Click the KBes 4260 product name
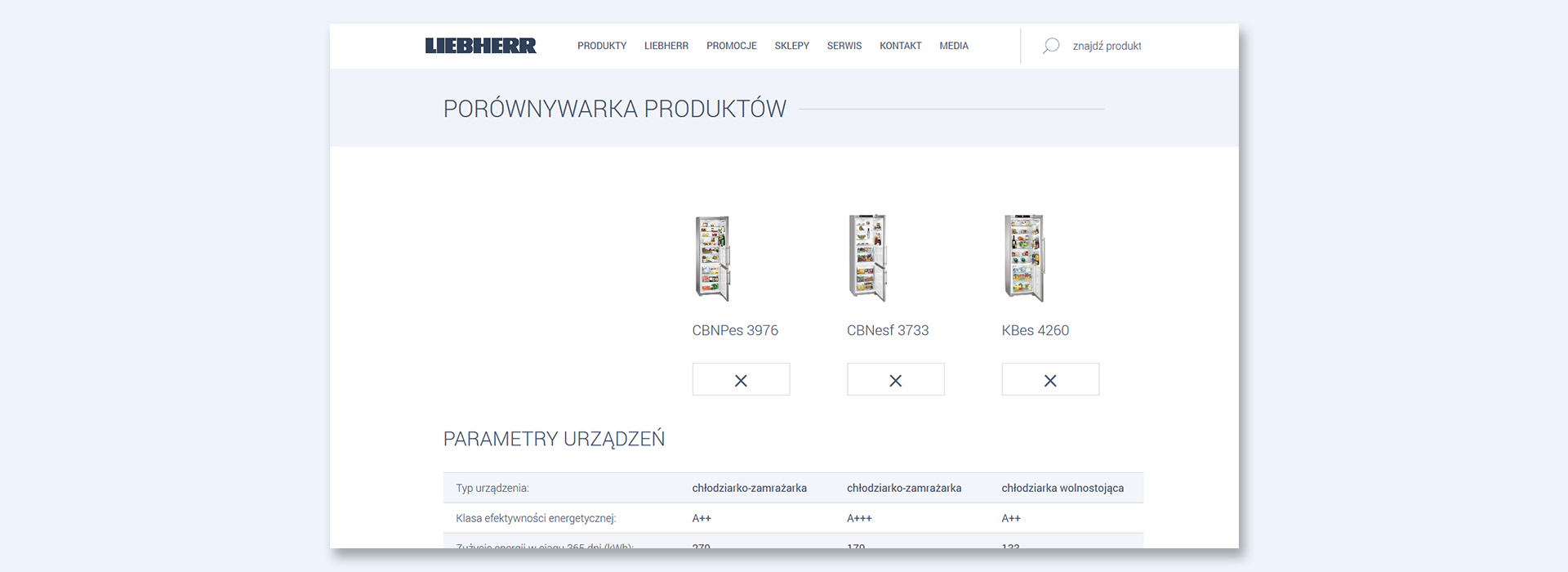 (x=1036, y=330)
